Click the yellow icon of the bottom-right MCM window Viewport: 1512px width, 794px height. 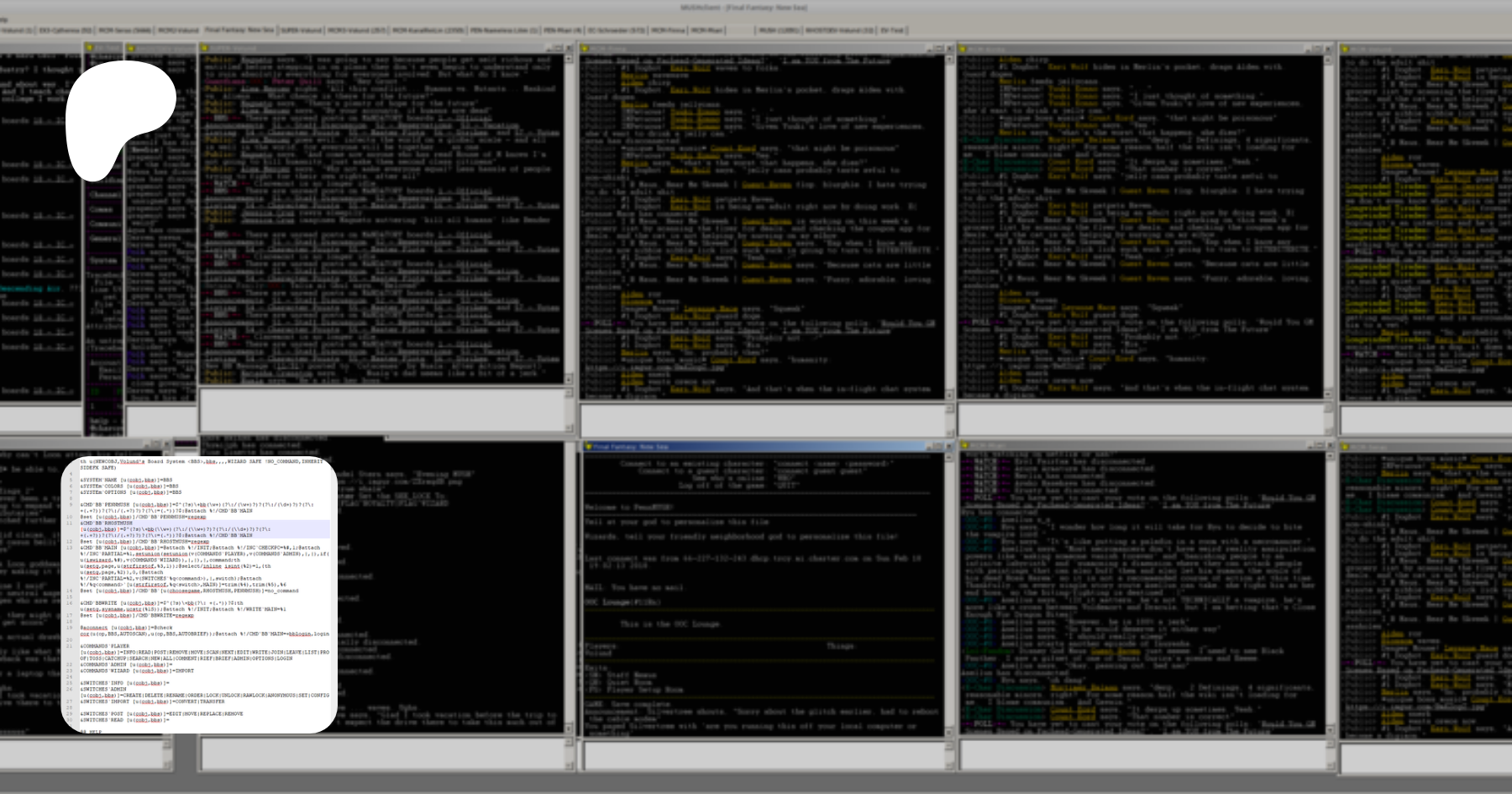pyautogui.click(x=964, y=447)
